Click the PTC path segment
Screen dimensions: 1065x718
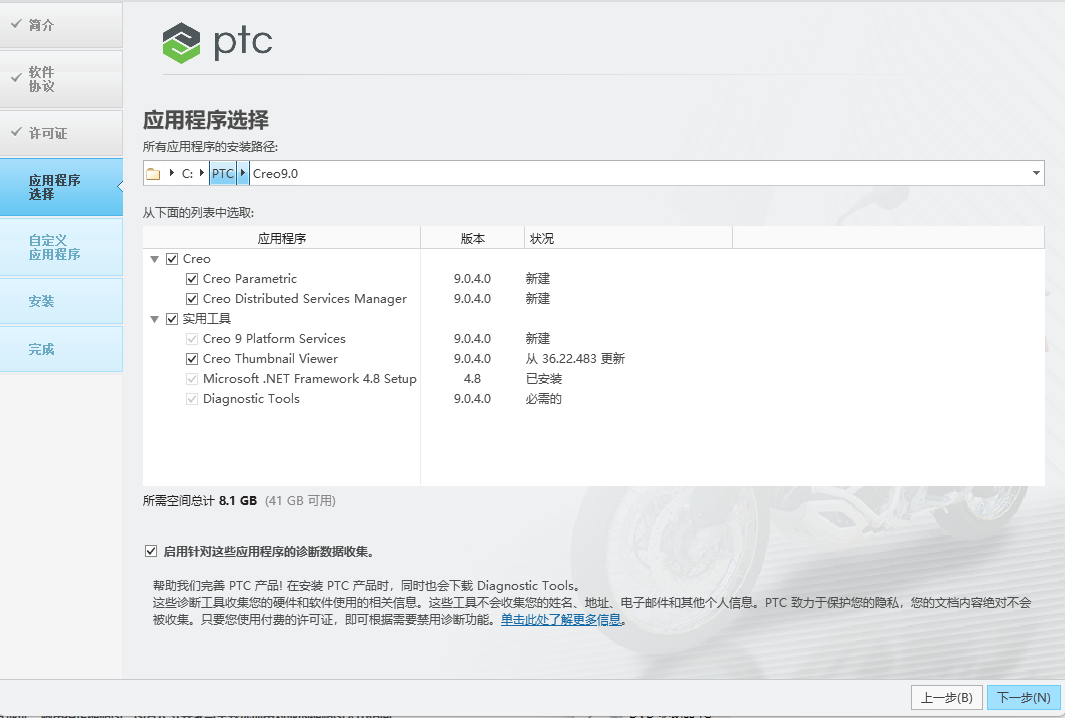tap(223, 173)
